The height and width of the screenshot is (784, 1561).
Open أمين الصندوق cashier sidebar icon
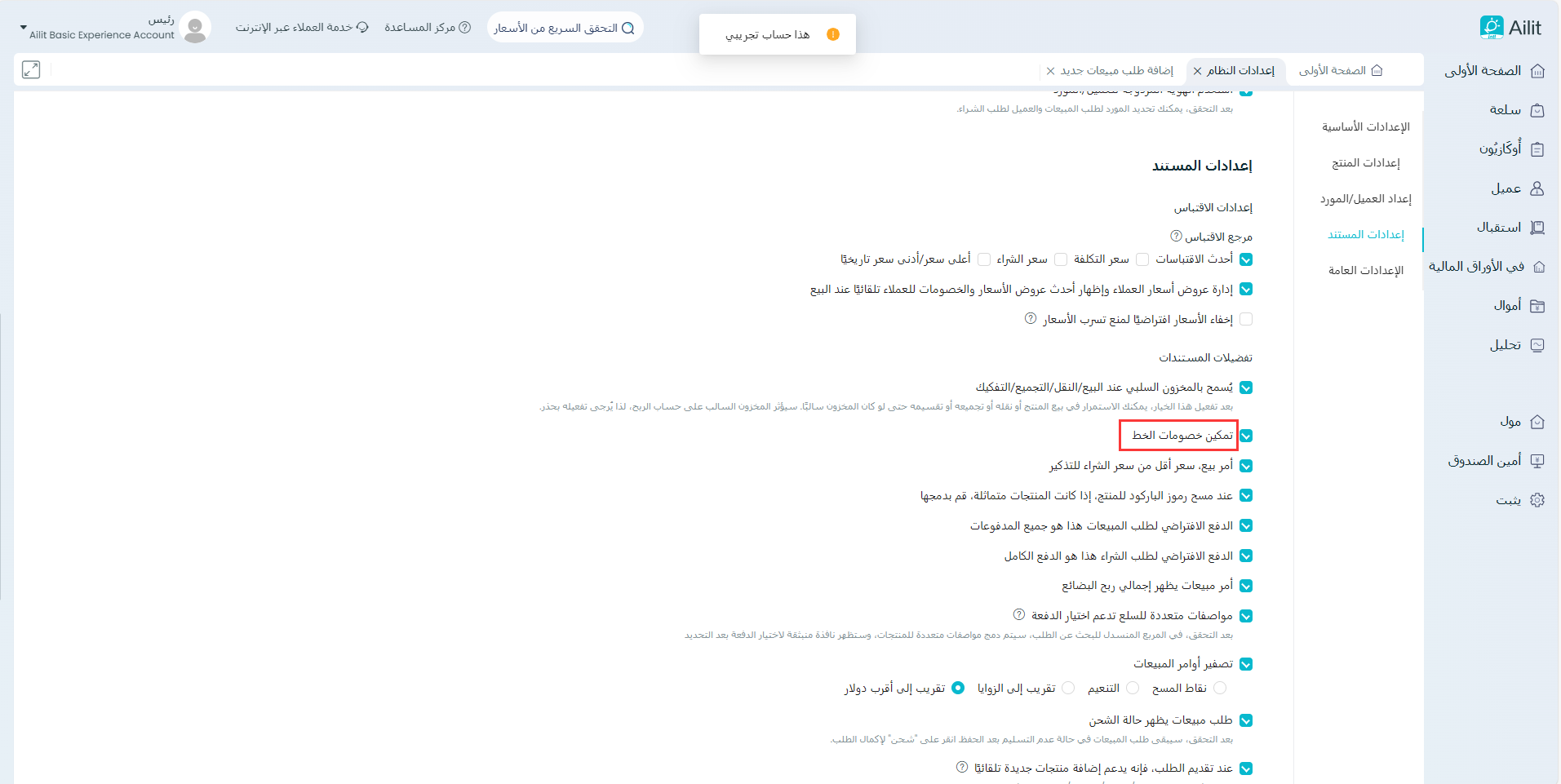click(1537, 461)
